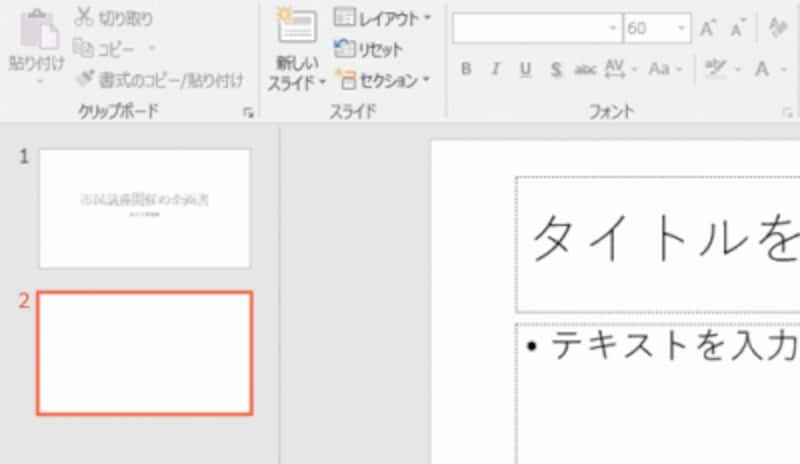The image size is (800, 464).
Task: Activate Format Painter (書式のコピー/貼り付け)
Action: click(x=160, y=80)
